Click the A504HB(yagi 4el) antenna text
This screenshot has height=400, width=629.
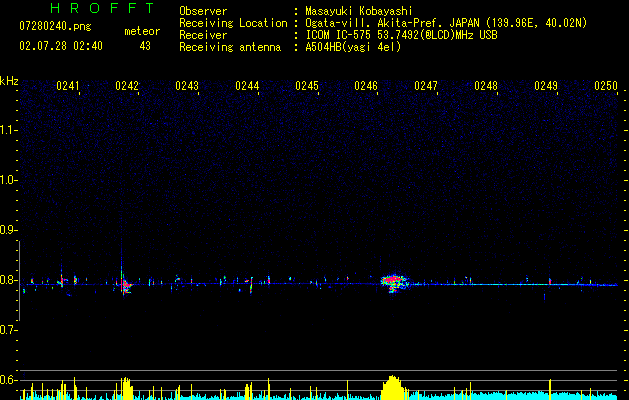353,47
